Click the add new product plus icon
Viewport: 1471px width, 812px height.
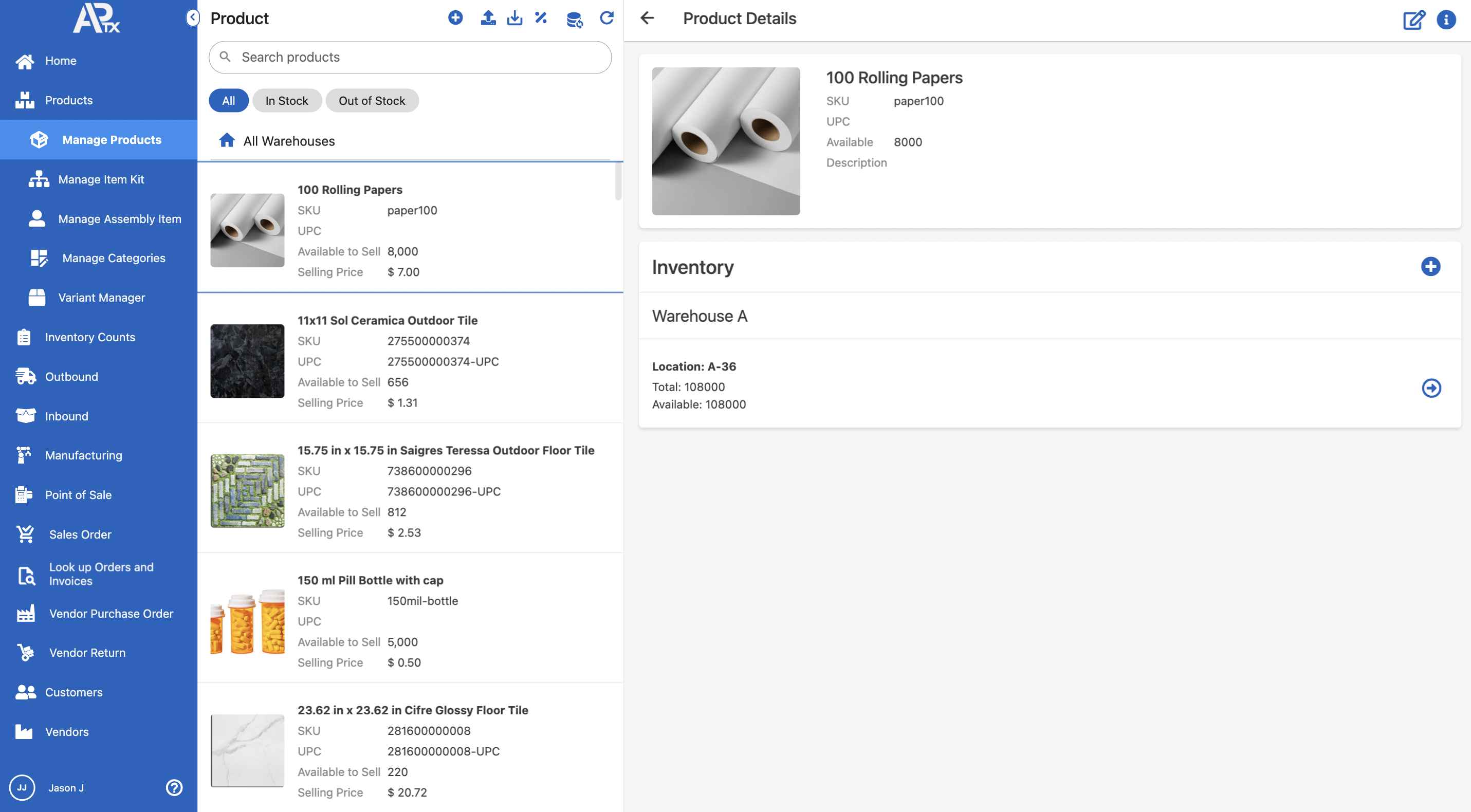pyautogui.click(x=455, y=17)
